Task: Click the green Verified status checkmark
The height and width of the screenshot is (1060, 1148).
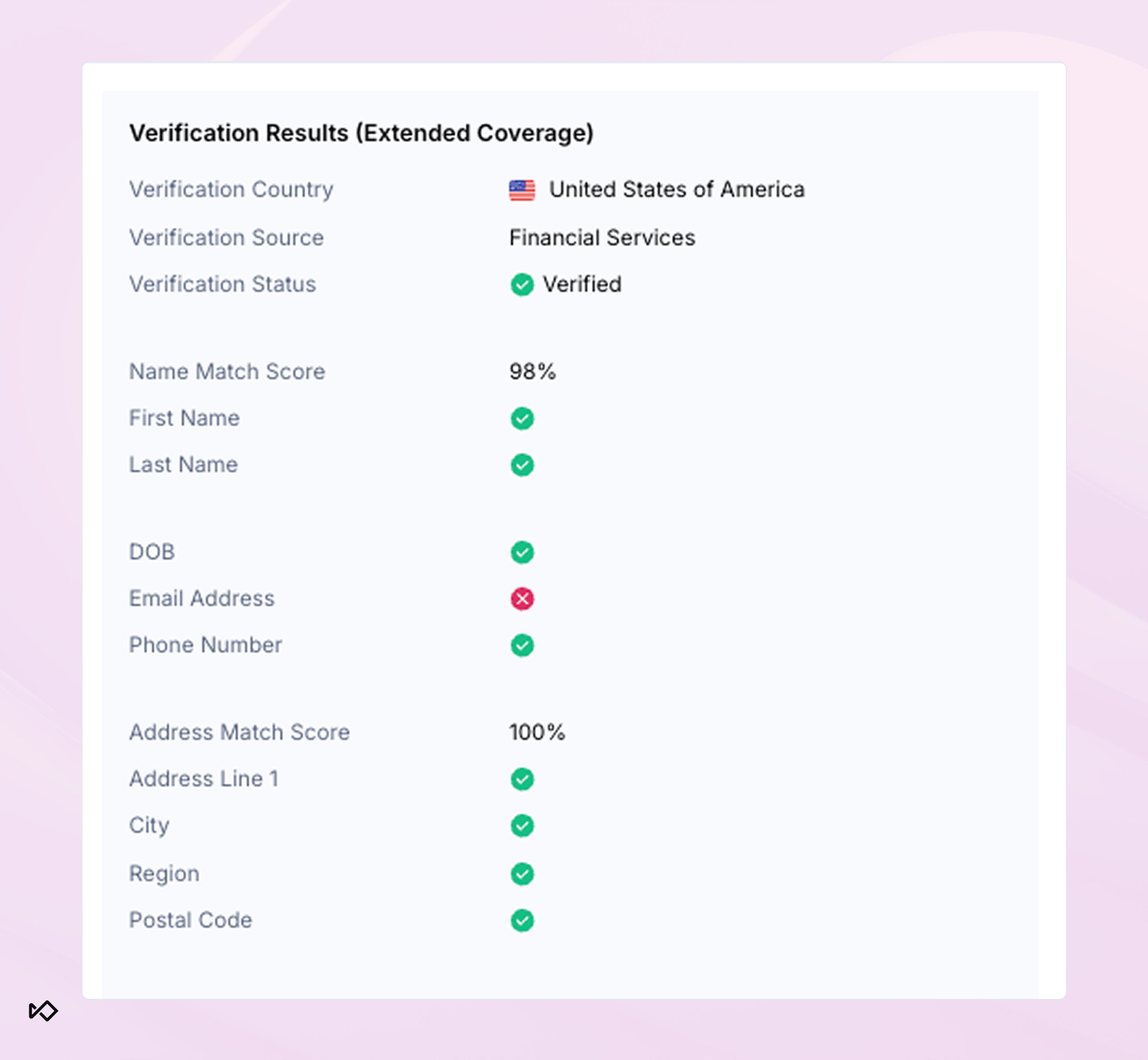Action: pos(522,285)
